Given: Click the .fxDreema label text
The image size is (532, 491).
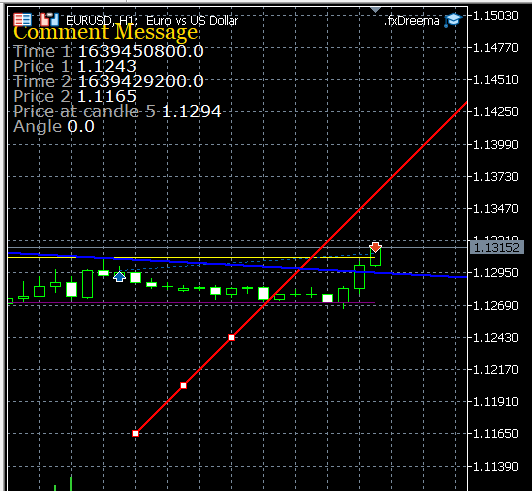Looking at the screenshot, I should [412, 21].
